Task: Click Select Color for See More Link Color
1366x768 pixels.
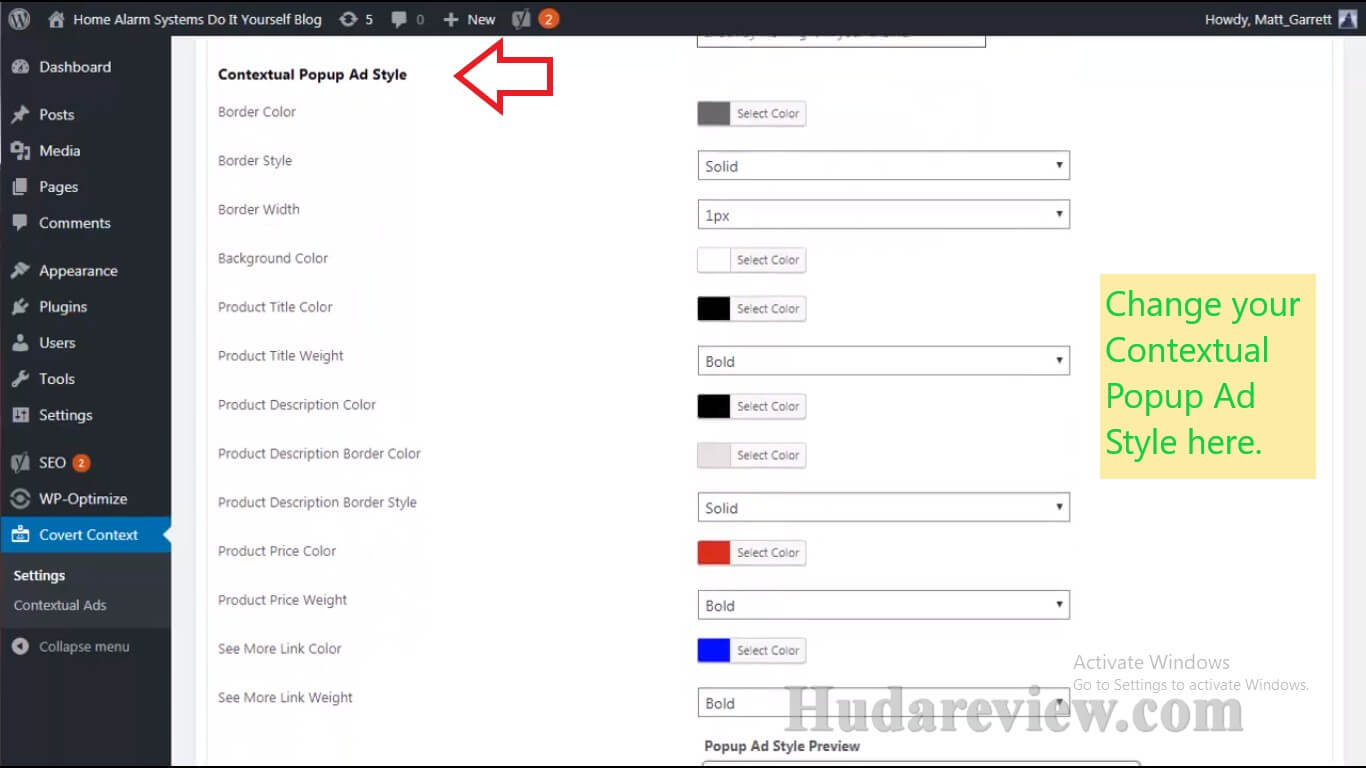Action: tap(768, 651)
